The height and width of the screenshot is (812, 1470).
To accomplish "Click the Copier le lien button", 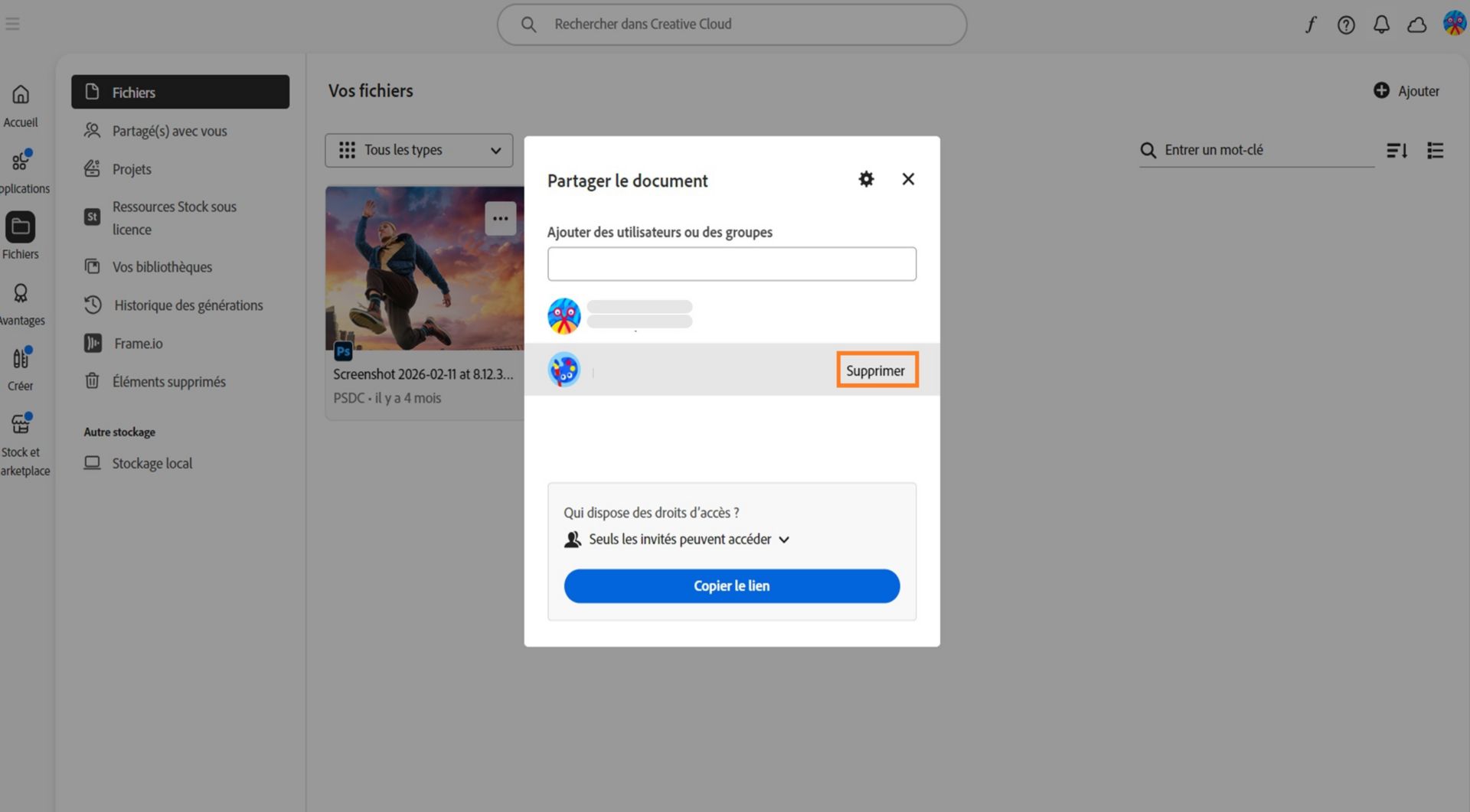I will click(x=731, y=586).
